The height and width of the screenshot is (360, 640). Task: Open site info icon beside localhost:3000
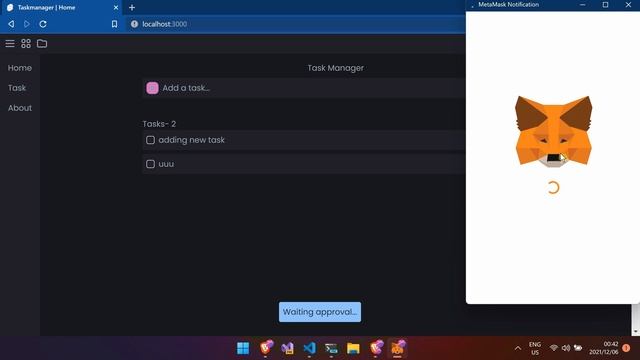pos(134,24)
